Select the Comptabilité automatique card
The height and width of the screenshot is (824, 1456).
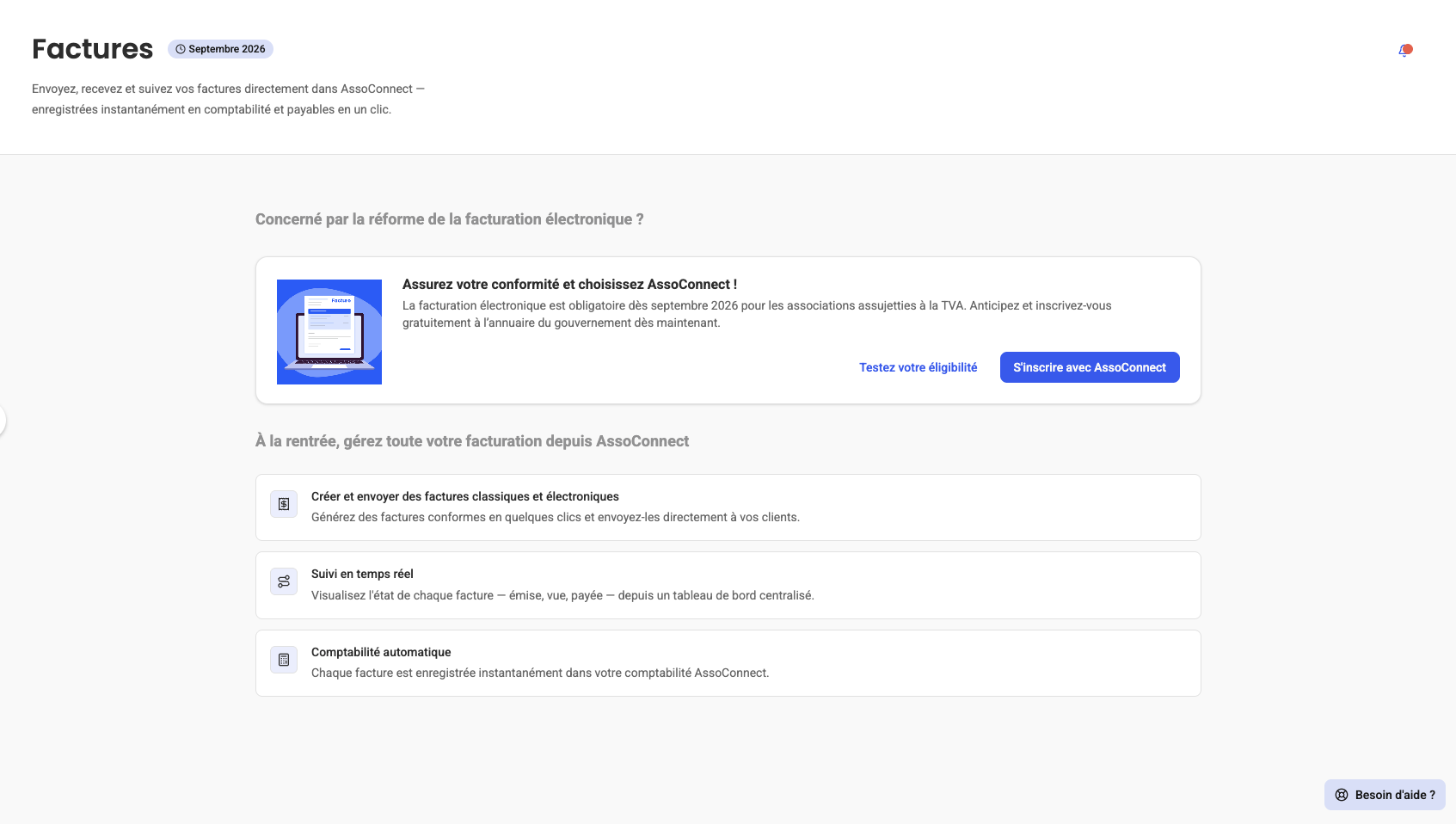point(728,663)
